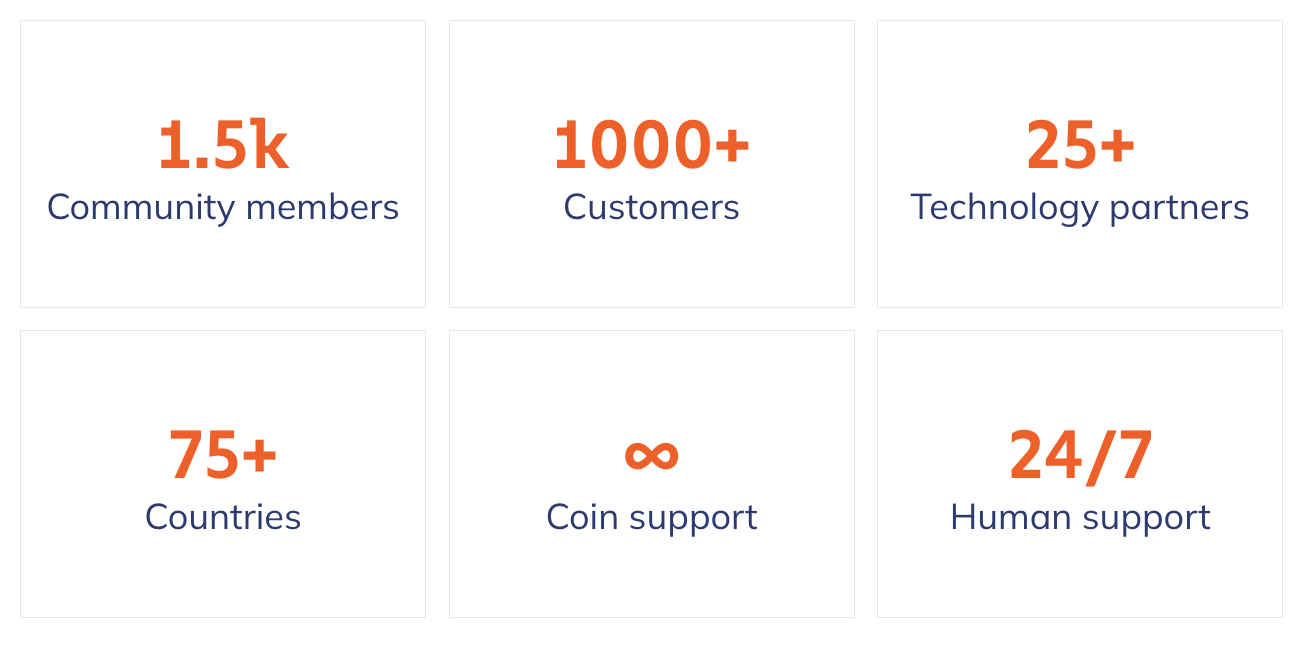Click the Coin support stat card
This screenshot has height=650, width=1302.
coord(651,474)
